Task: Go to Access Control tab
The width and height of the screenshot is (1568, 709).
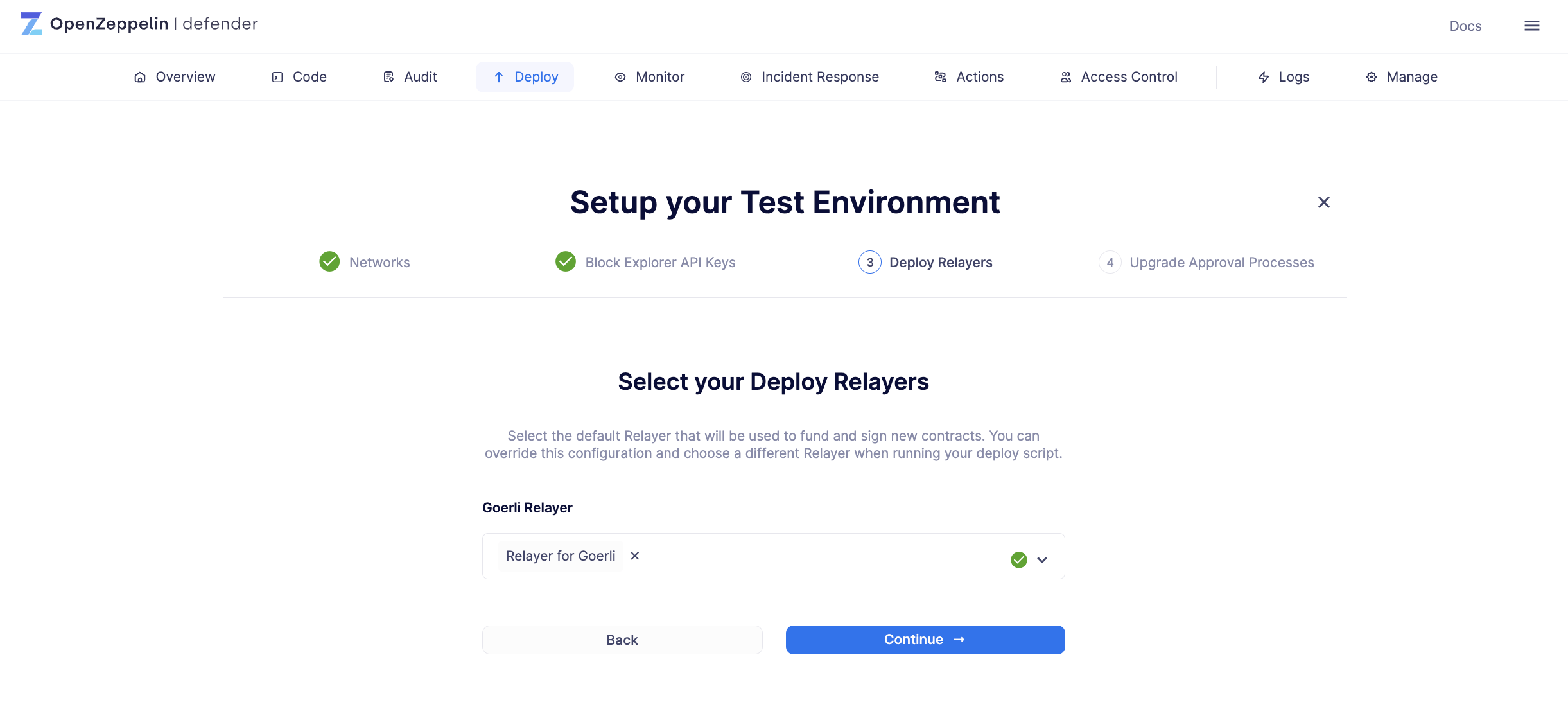Action: pos(1118,77)
